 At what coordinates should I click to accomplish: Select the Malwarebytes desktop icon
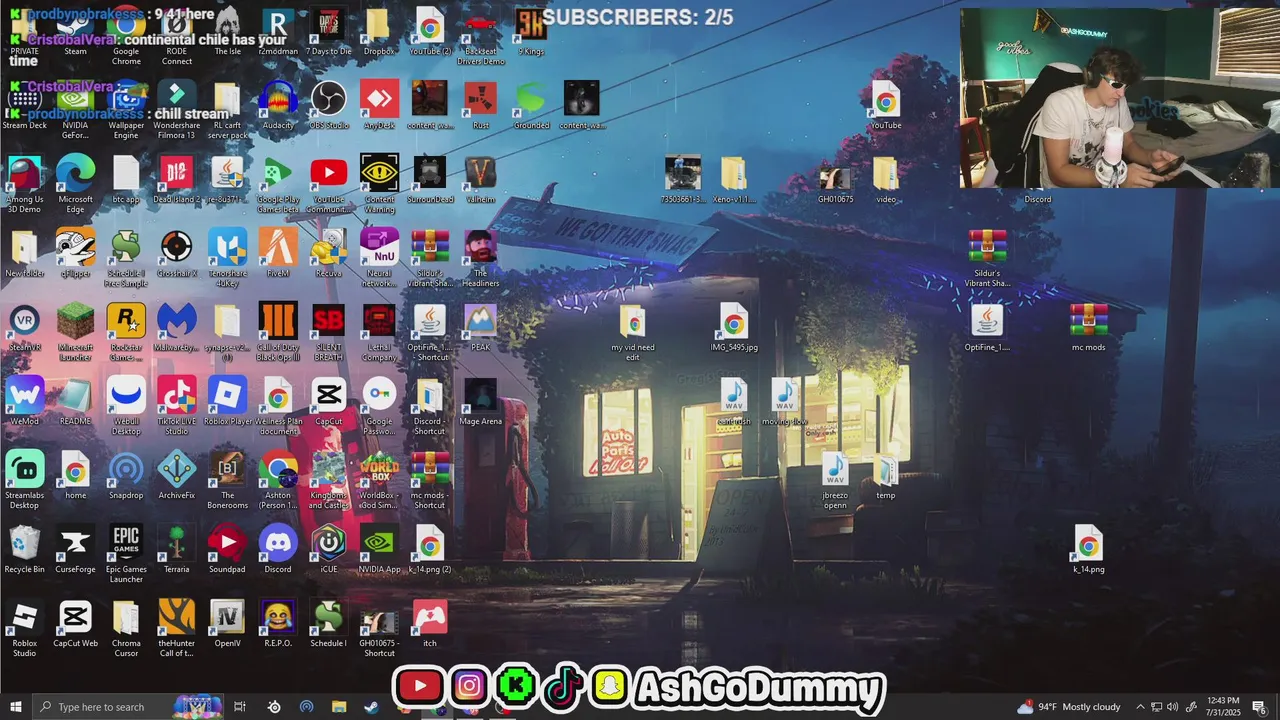[177, 328]
